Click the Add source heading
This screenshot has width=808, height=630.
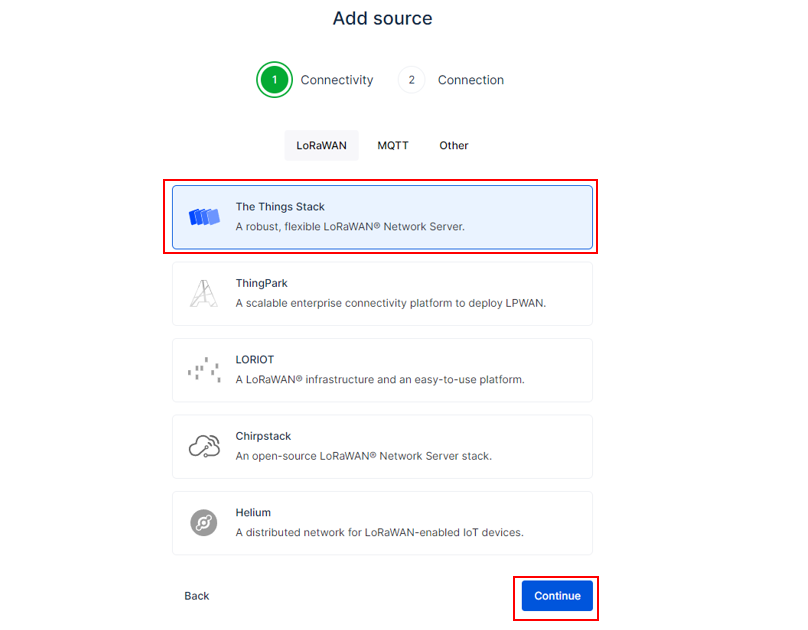pyautogui.click(x=383, y=19)
